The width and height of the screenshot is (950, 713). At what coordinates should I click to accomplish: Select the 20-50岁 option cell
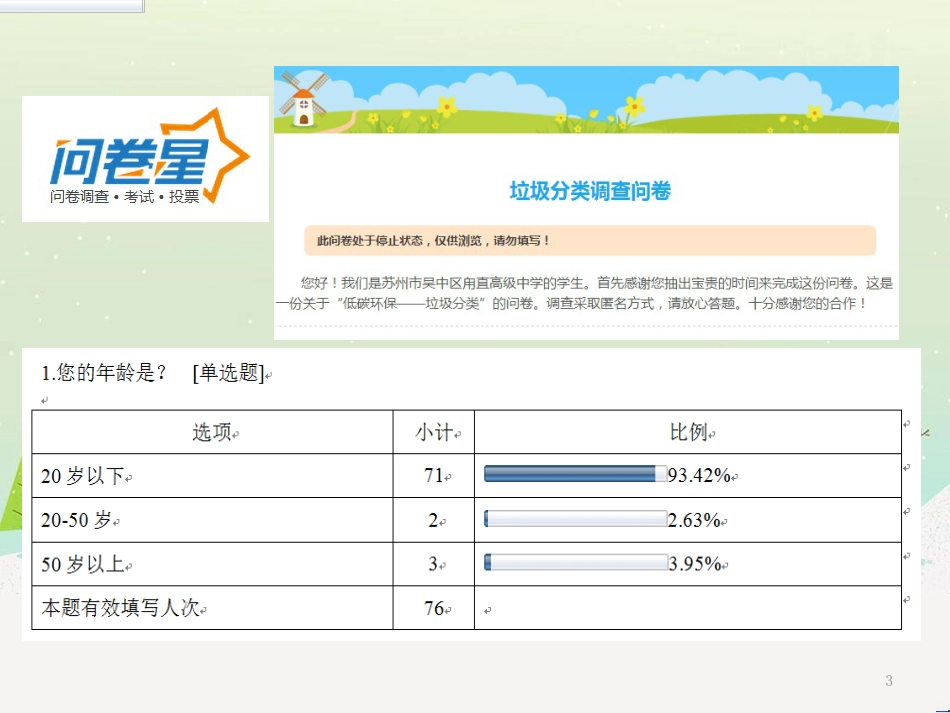tap(212, 520)
